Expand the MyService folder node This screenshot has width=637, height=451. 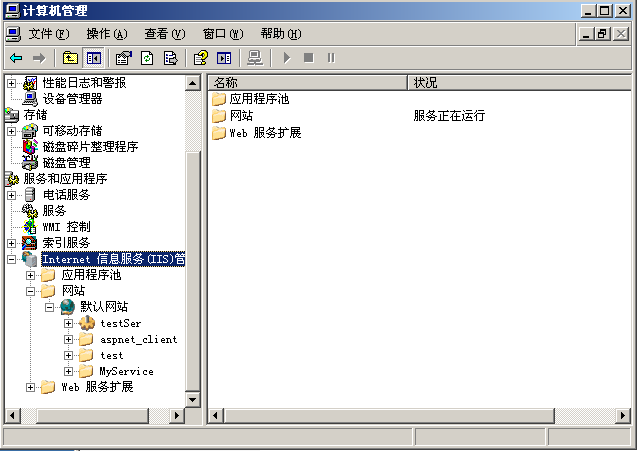68,371
